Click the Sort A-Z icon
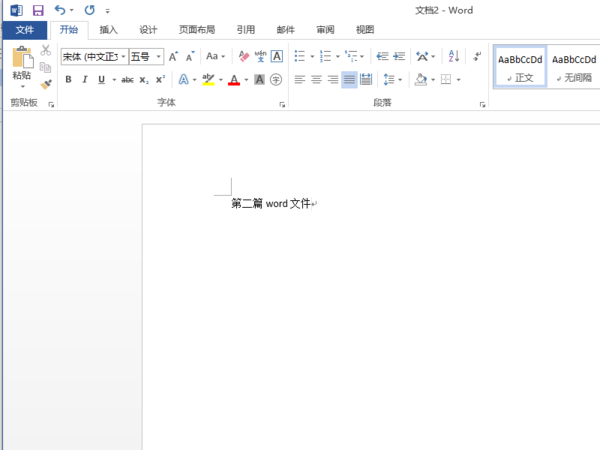The height and width of the screenshot is (450, 600). 453,57
